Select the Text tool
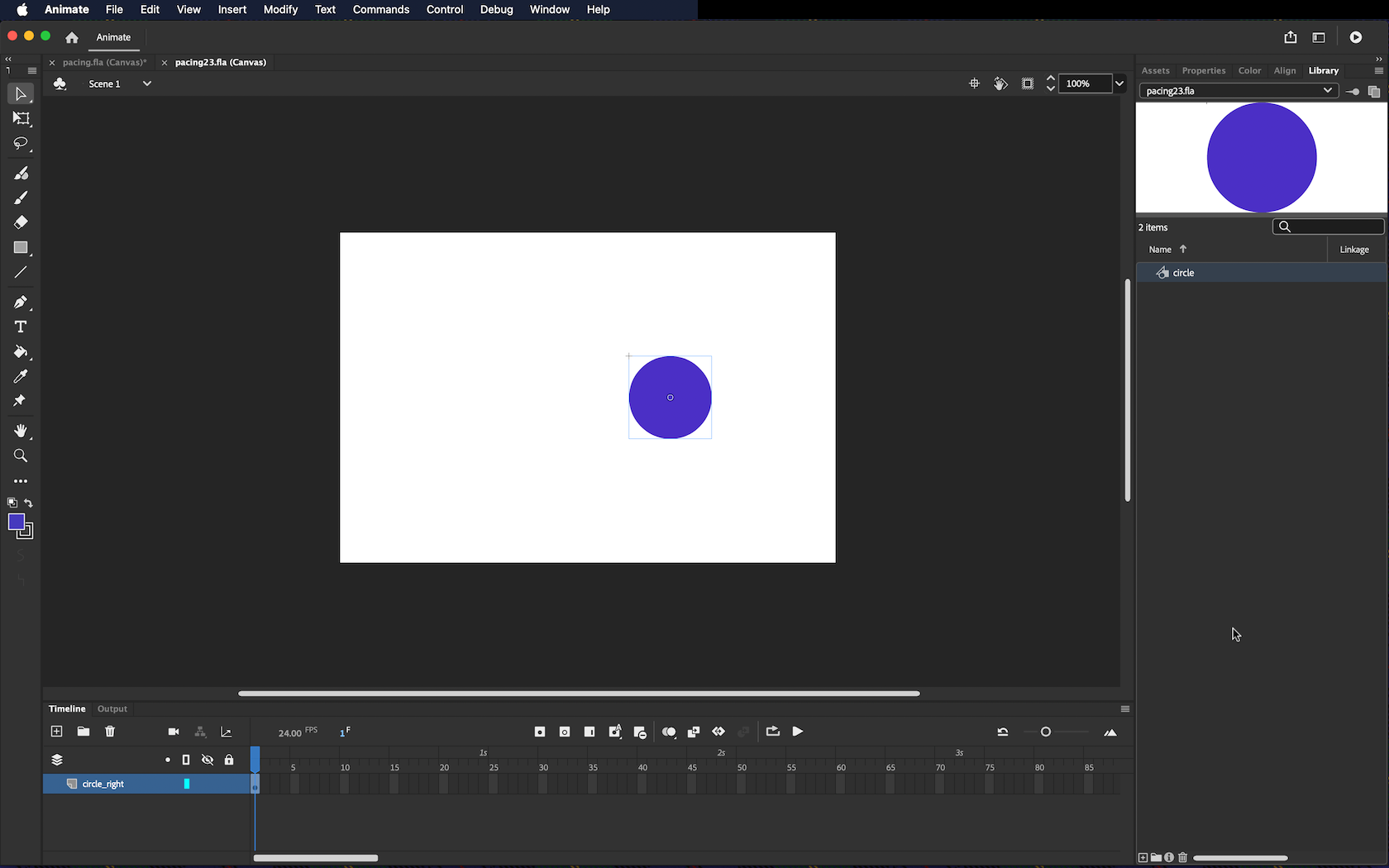This screenshot has height=868, width=1389. [21, 327]
